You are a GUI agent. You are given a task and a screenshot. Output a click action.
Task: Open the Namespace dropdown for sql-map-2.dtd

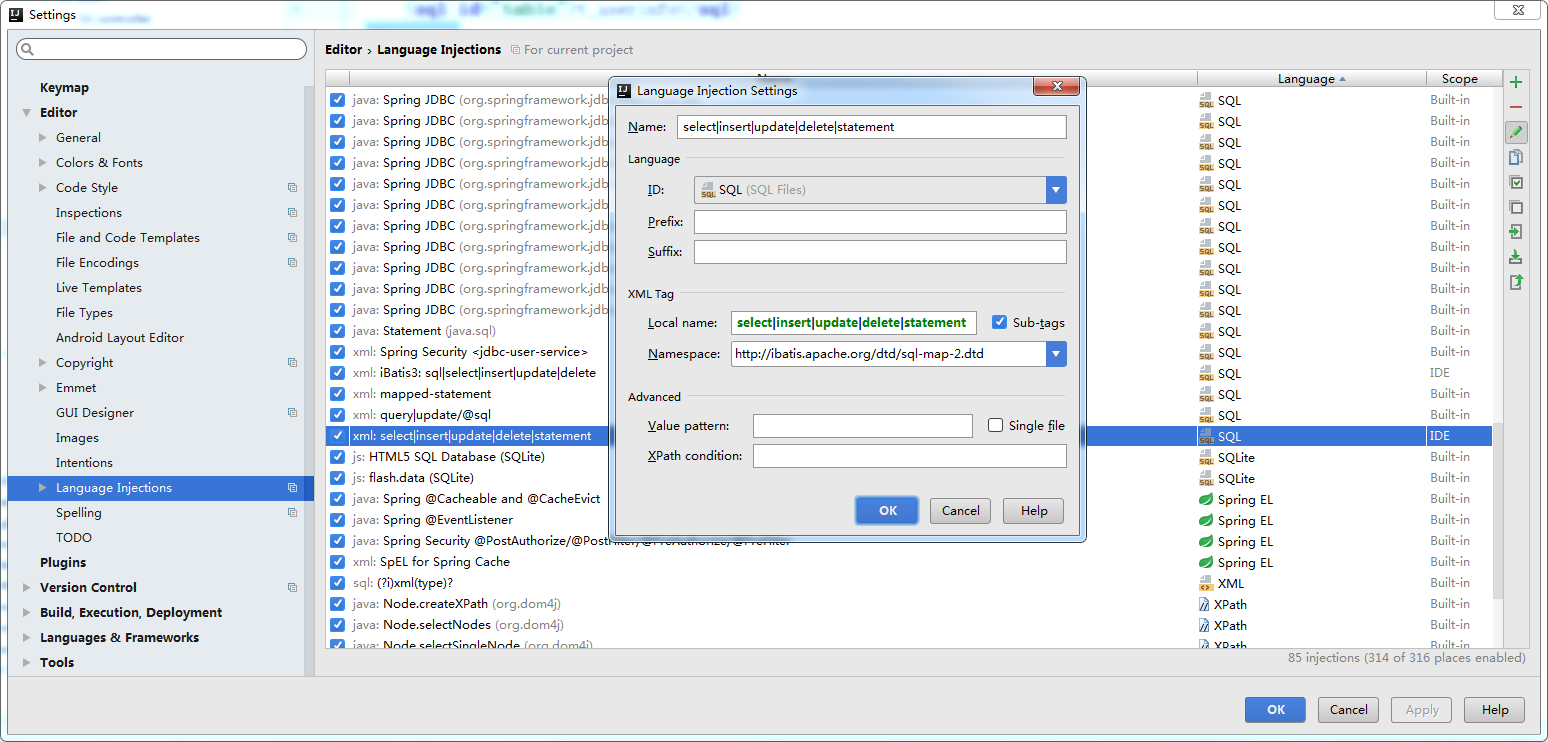(x=1056, y=353)
